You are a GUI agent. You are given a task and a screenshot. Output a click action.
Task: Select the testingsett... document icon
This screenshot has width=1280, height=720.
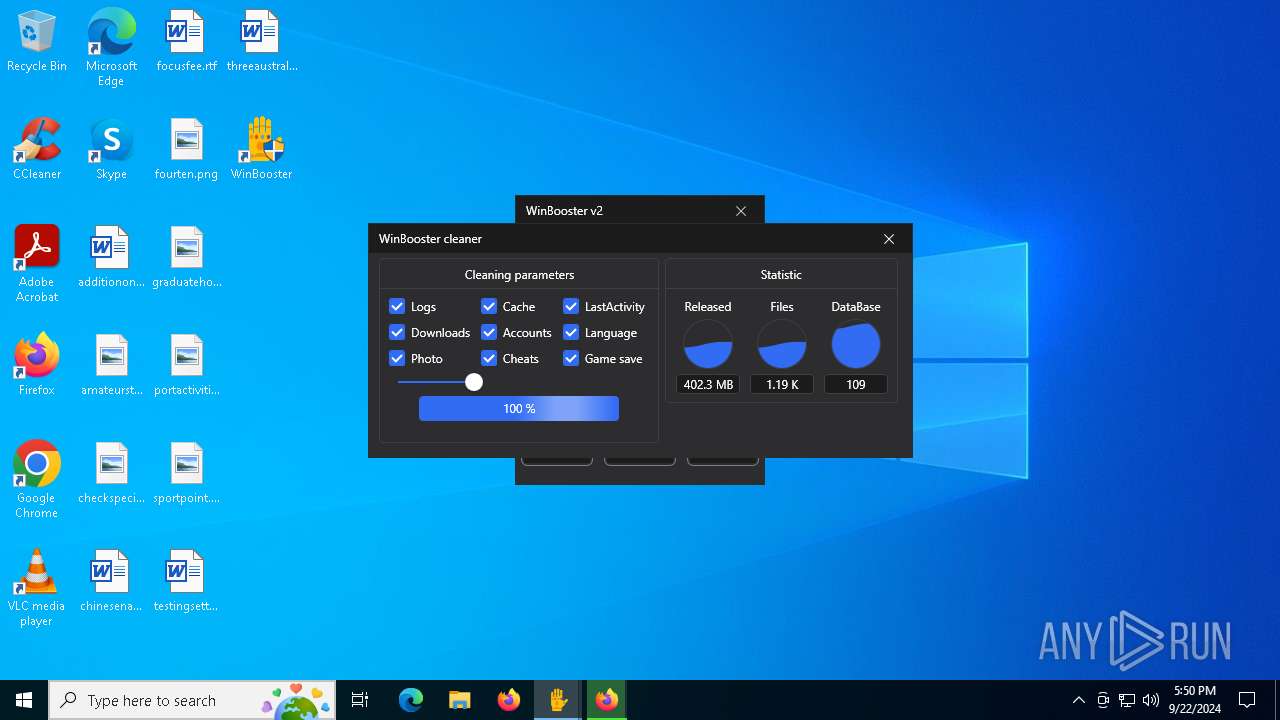pyautogui.click(x=186, y=582)
